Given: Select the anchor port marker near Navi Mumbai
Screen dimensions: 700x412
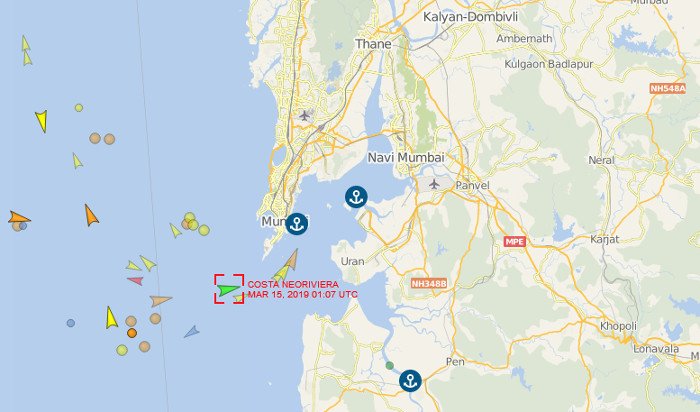Looking at the screenshot, I should pyautogui.click(x=356, y=197).
